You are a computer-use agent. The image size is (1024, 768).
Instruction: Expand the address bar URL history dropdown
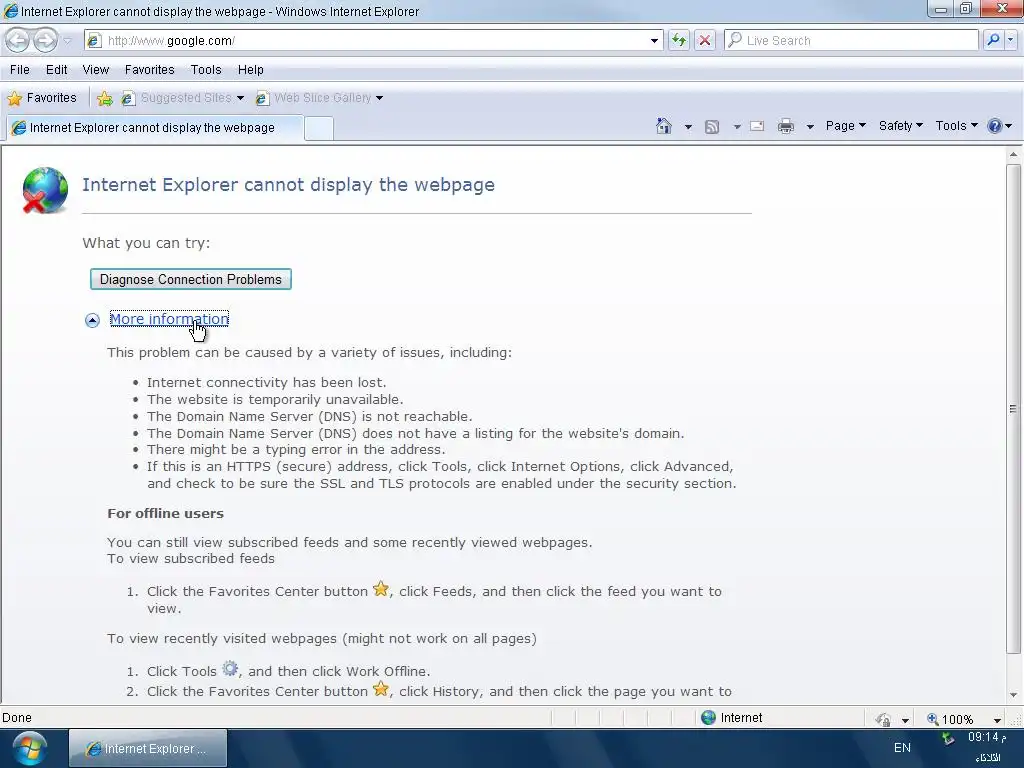654,40
